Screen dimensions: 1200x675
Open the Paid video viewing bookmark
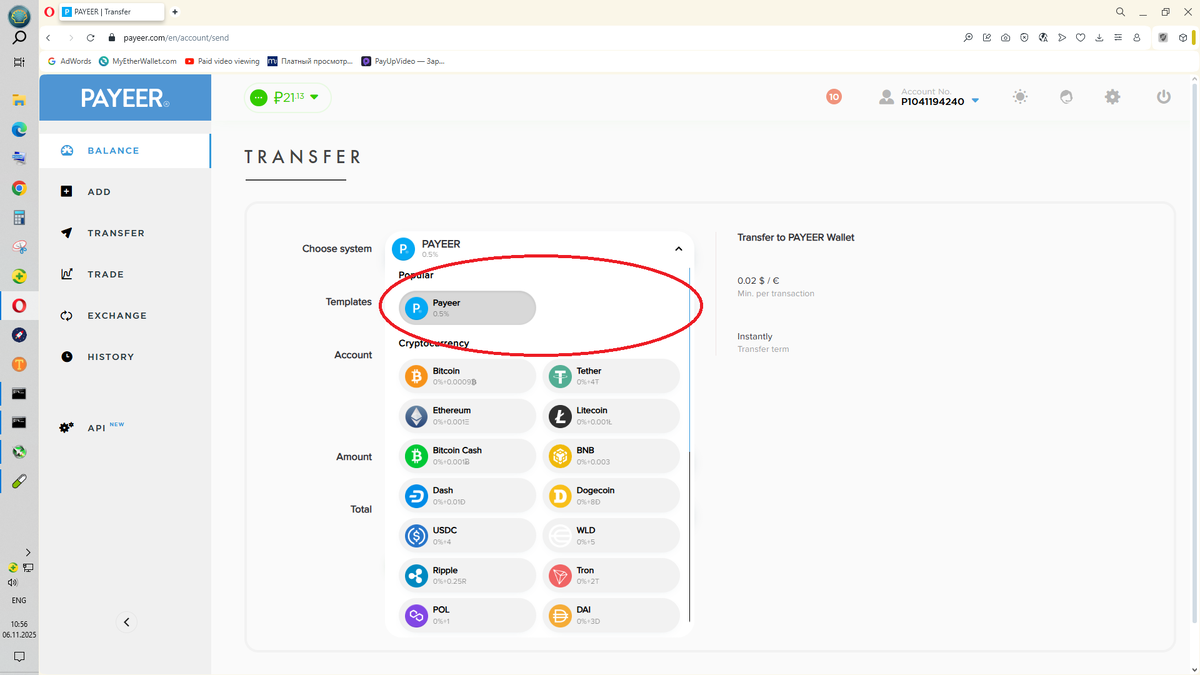pos(222,61)
